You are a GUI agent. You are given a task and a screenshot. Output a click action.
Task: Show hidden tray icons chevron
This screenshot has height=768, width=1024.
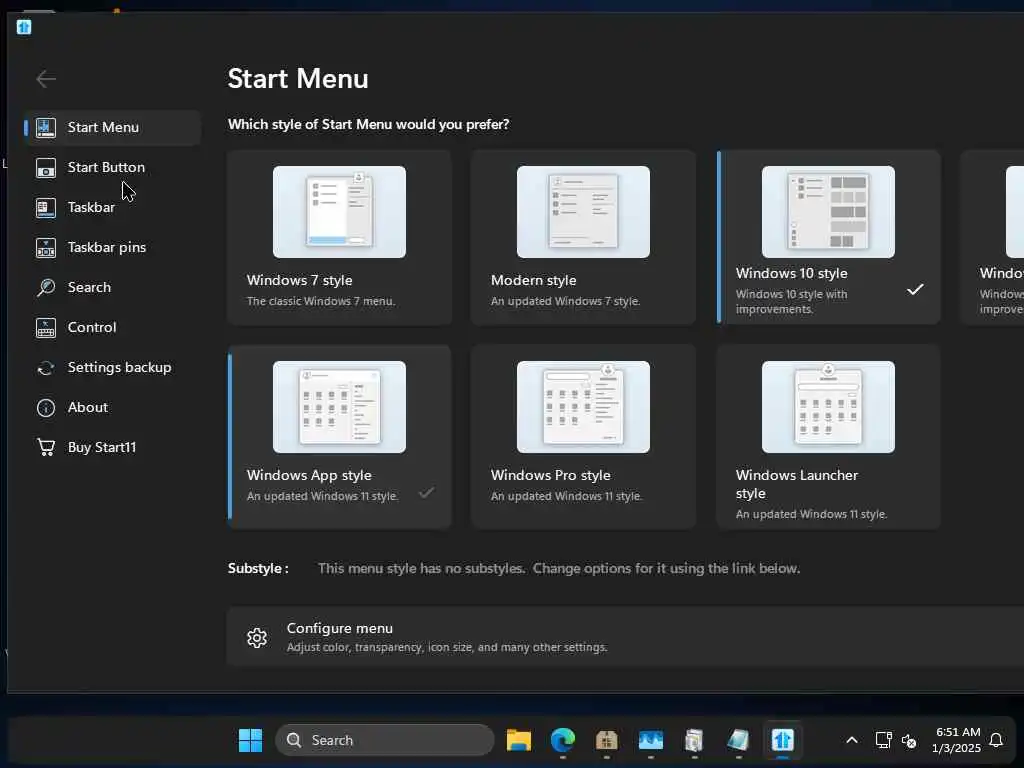pos(852,740)
